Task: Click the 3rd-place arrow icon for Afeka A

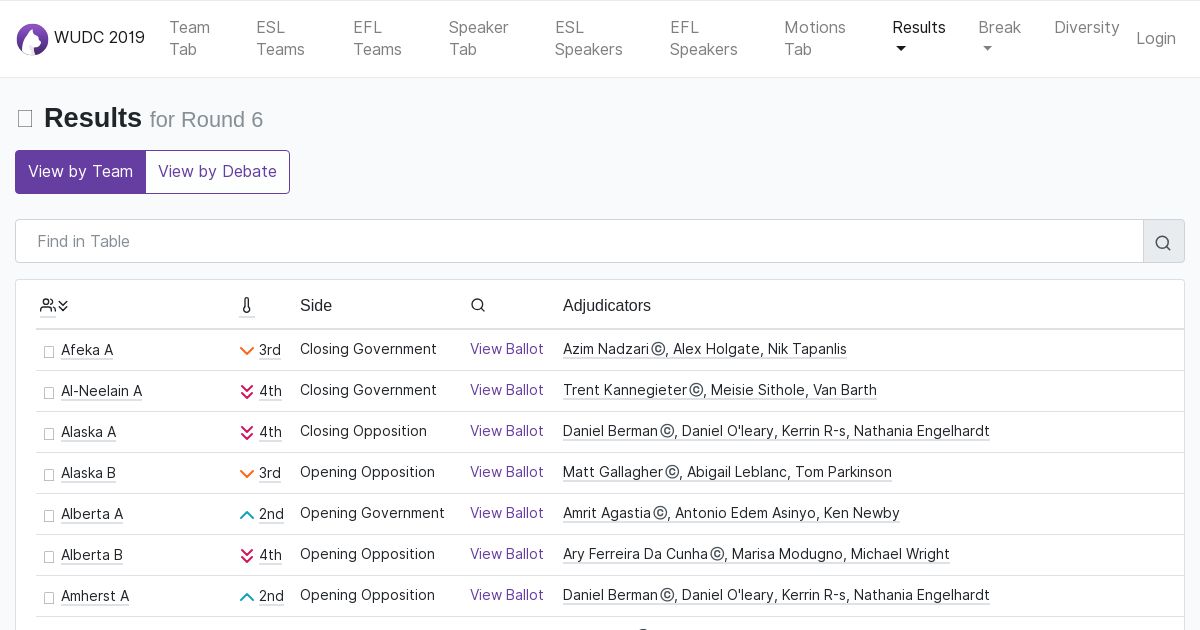Action: pyautogui.click(x=247, y=351)
